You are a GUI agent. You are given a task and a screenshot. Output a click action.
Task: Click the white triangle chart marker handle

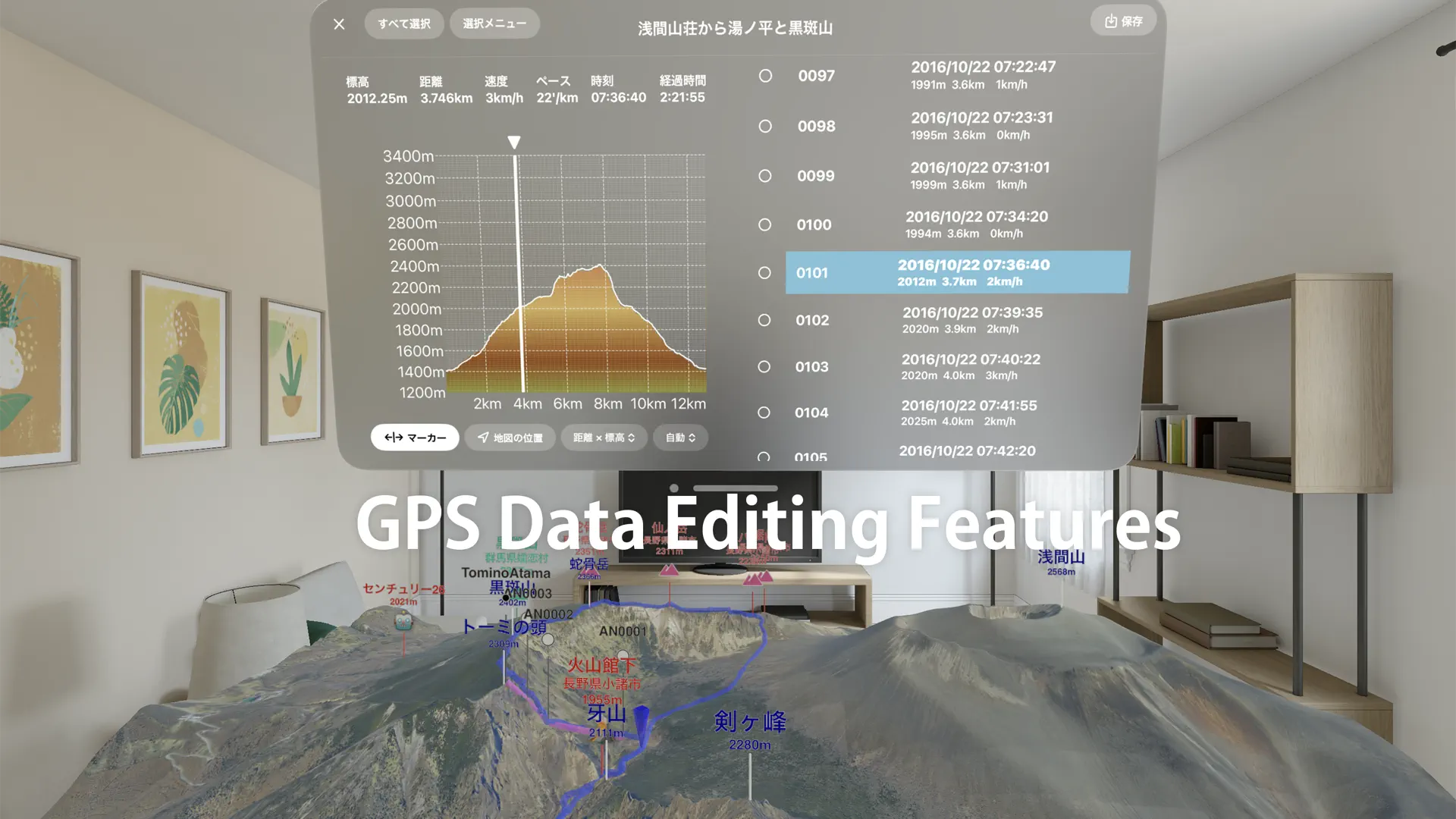click(514, 143)
